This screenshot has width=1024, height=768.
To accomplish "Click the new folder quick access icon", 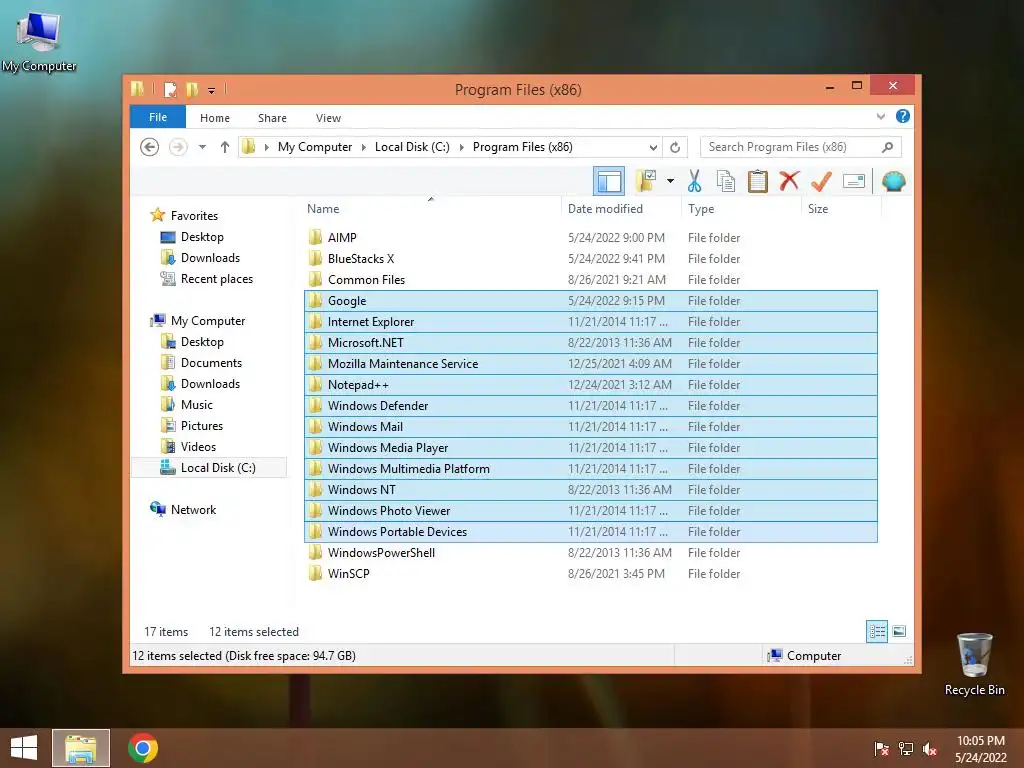I will coord(191,89).
